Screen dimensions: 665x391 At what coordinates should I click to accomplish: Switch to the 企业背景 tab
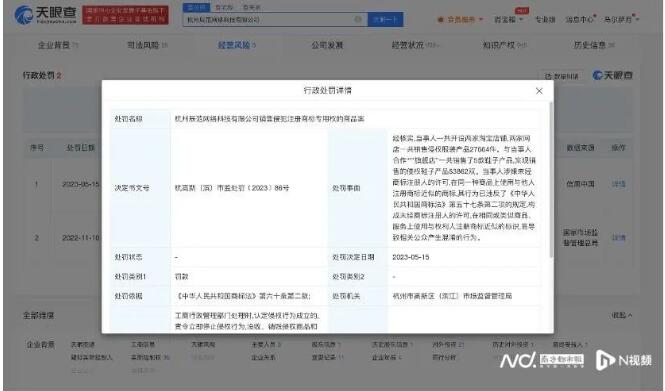[58, 45]
